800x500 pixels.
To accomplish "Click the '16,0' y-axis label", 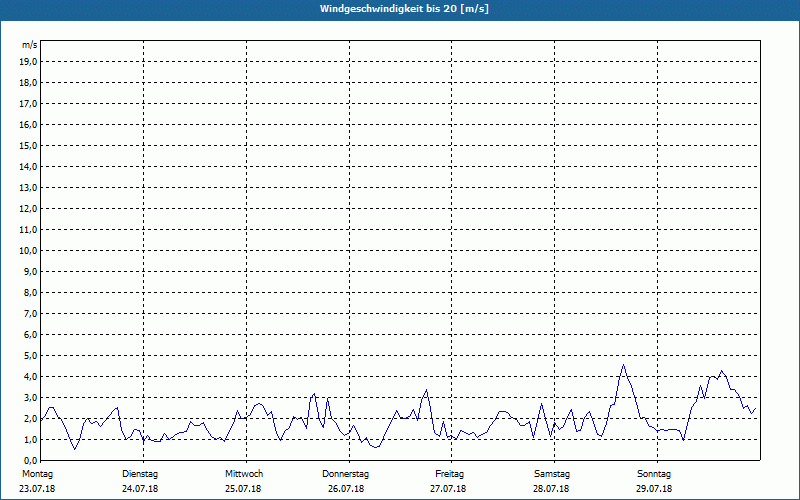I will click(x=27, y=124).
